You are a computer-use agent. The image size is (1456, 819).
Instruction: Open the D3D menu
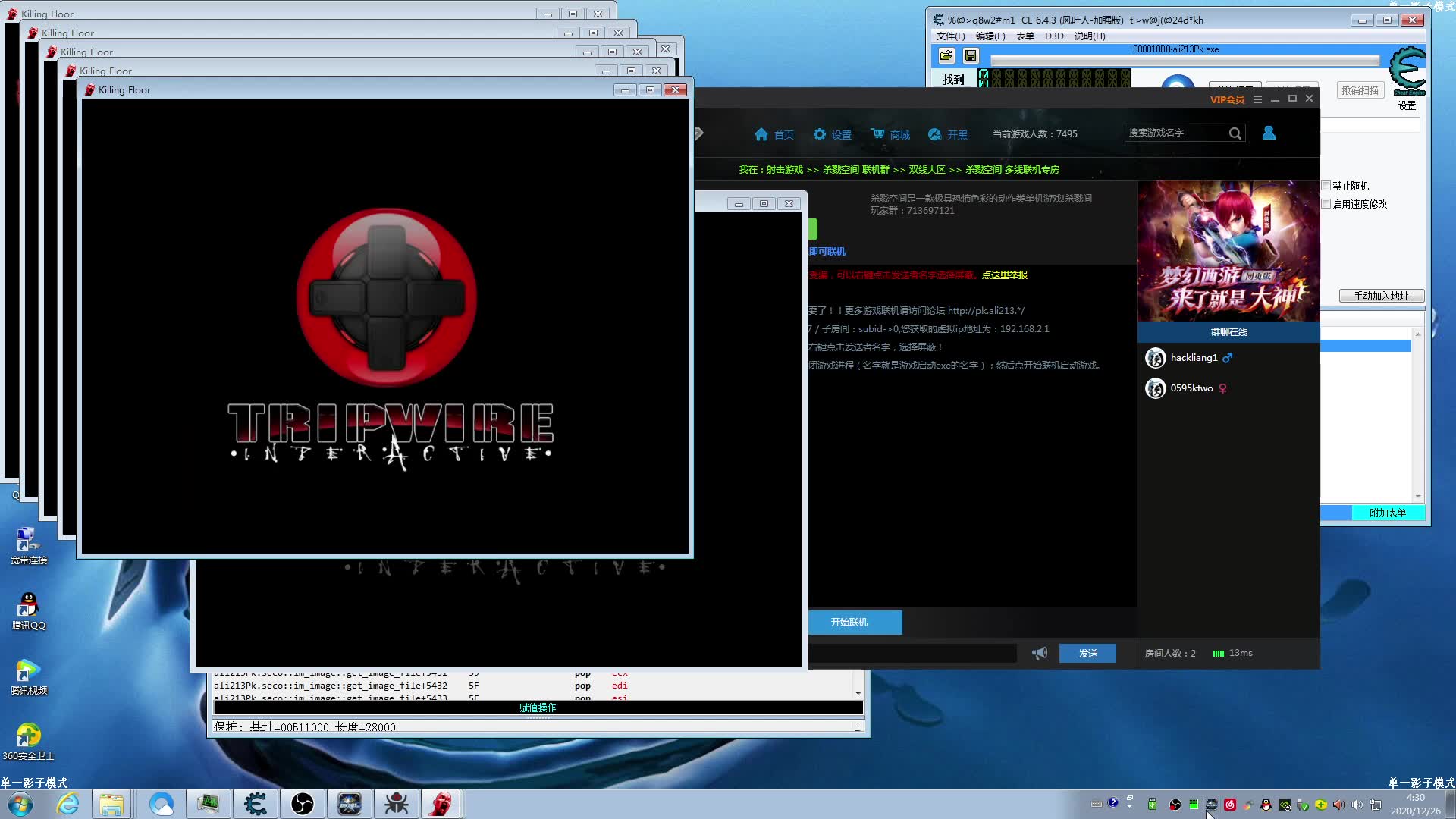tap(1053, 36)
